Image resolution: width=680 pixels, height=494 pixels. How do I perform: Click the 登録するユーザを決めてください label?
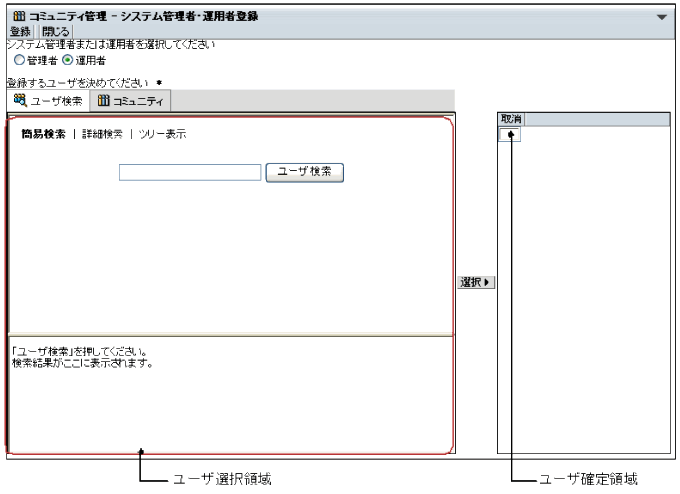[x=78, y=83]
